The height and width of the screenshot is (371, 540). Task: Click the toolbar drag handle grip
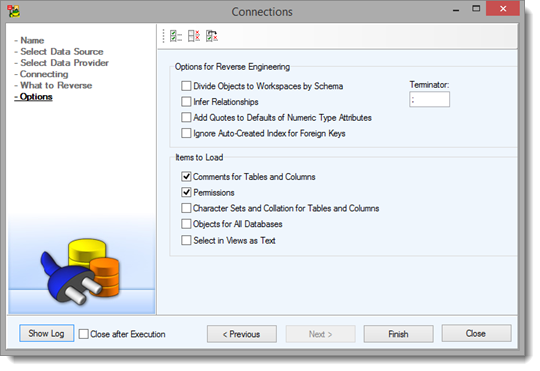(164, 36)
